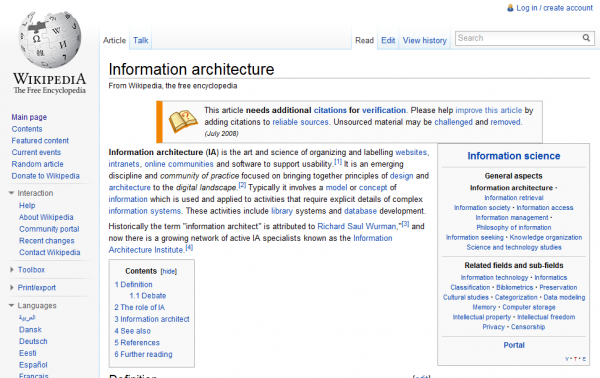Jump to 3 Information architect section
Viewport: 600px width, 378px height.
152,319
